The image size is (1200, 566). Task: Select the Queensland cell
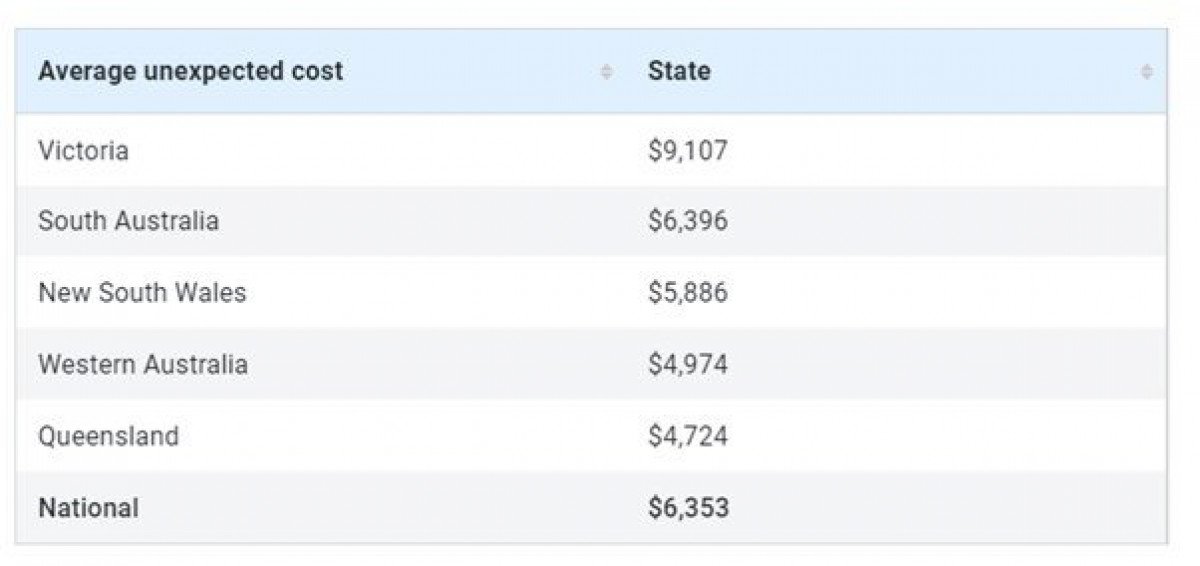108,436
